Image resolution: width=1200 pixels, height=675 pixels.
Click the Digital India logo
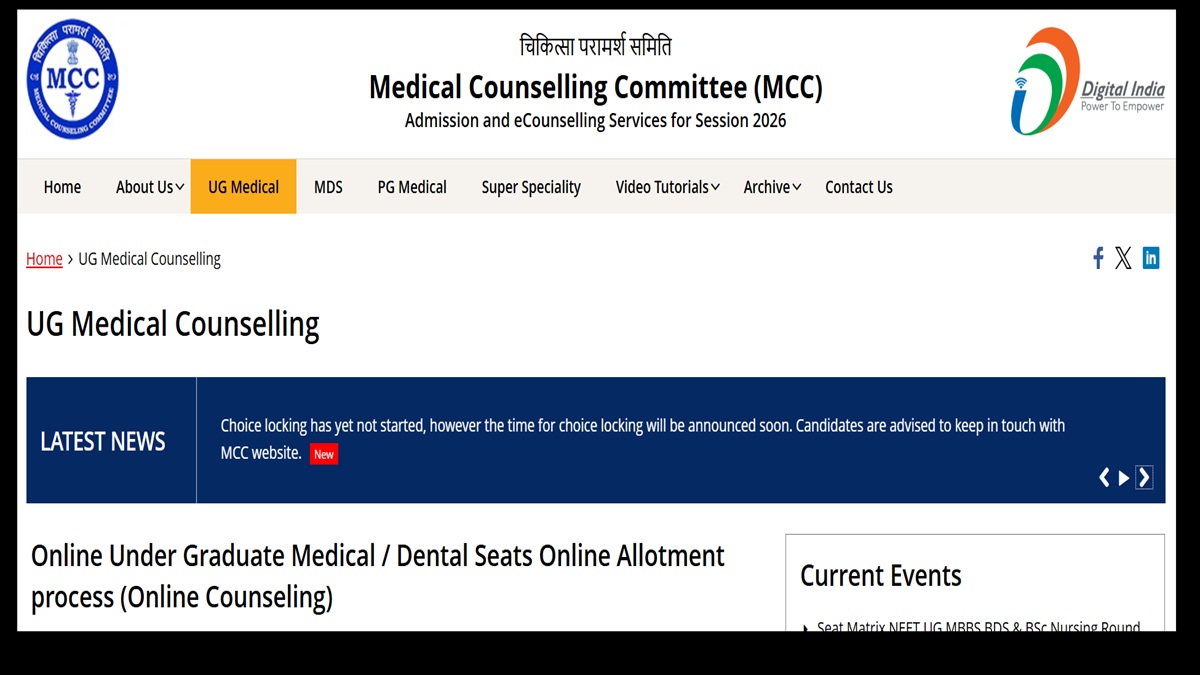tap(1087, 81)
